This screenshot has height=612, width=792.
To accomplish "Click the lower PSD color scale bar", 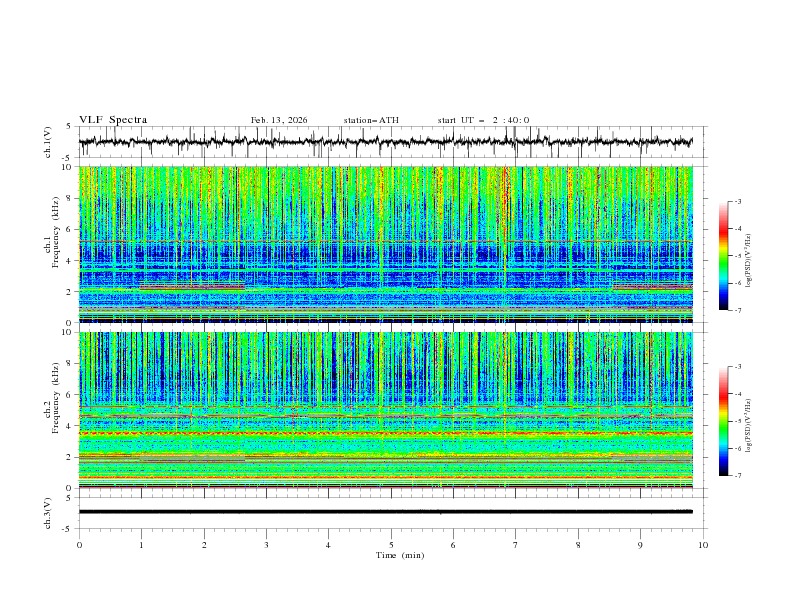I will pyautogui.click(x=723, y=421).
